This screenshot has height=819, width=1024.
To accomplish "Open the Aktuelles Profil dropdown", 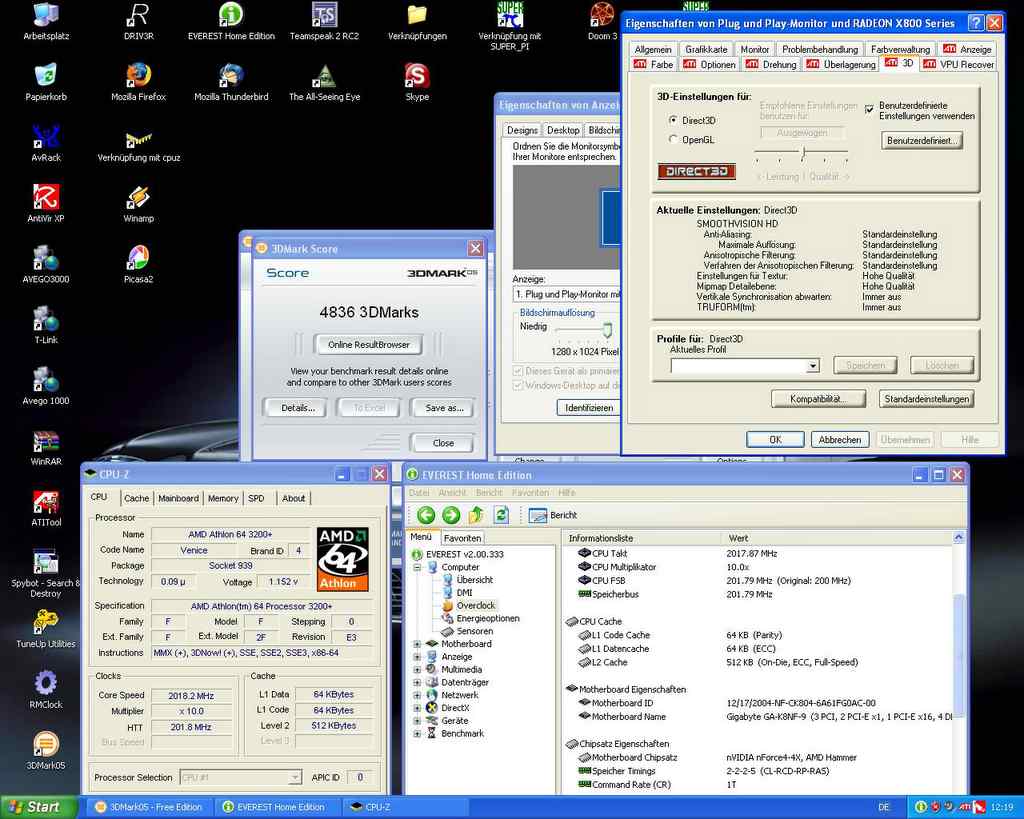I will click(812, 366).
